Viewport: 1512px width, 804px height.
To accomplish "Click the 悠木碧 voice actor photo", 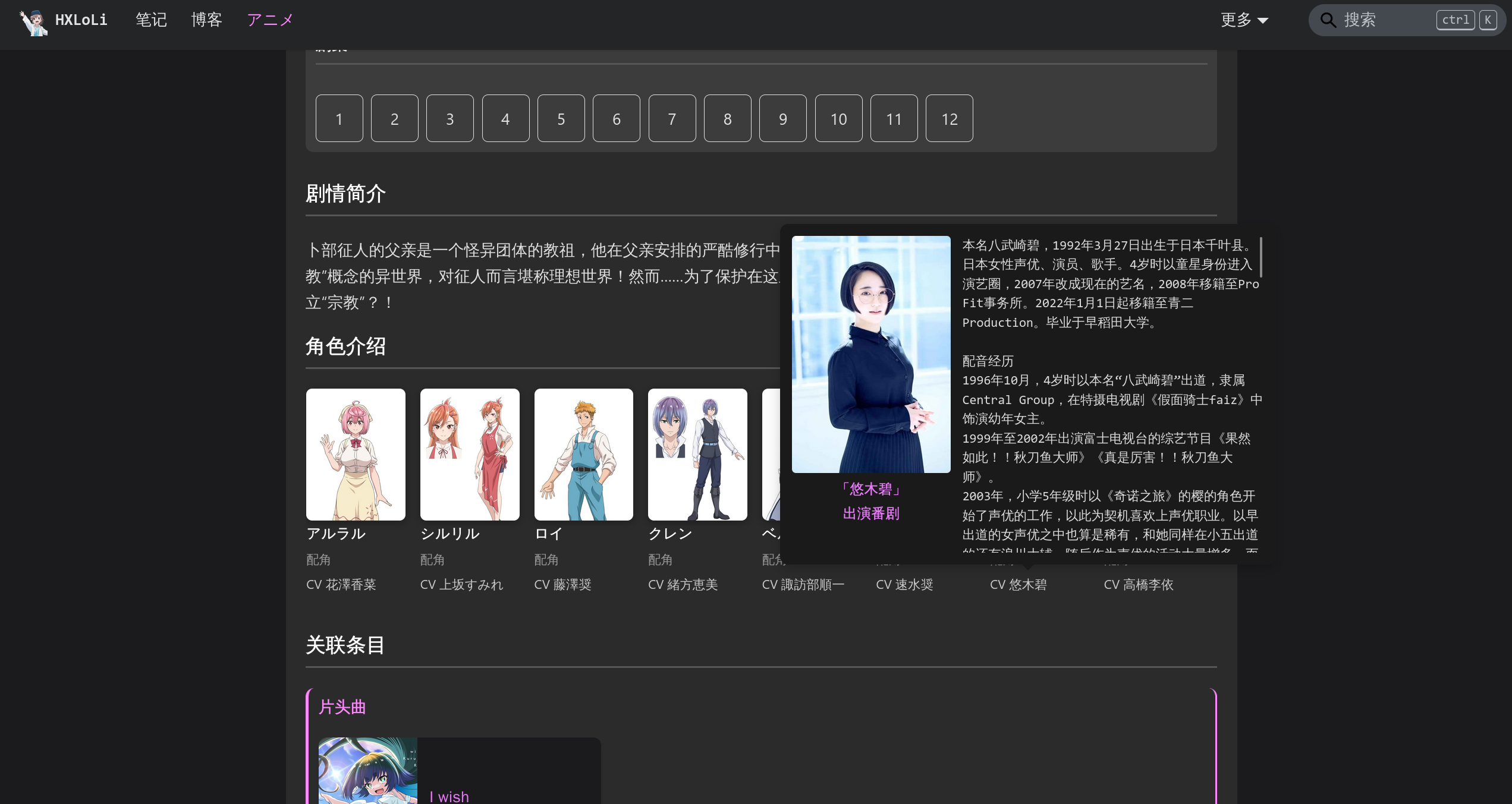I will click(871, 354).
